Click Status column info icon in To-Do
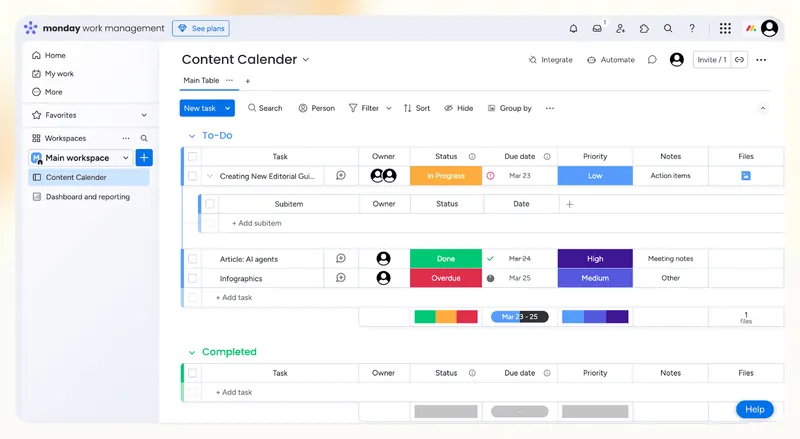800x439 pixels. point(472,157)
